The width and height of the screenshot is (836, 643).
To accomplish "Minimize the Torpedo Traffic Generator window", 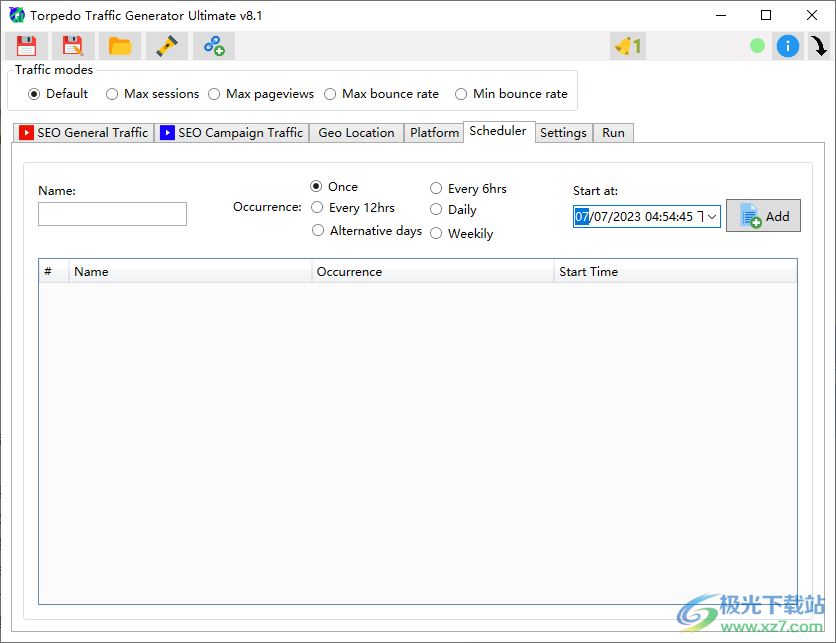I will pos(721,15).
